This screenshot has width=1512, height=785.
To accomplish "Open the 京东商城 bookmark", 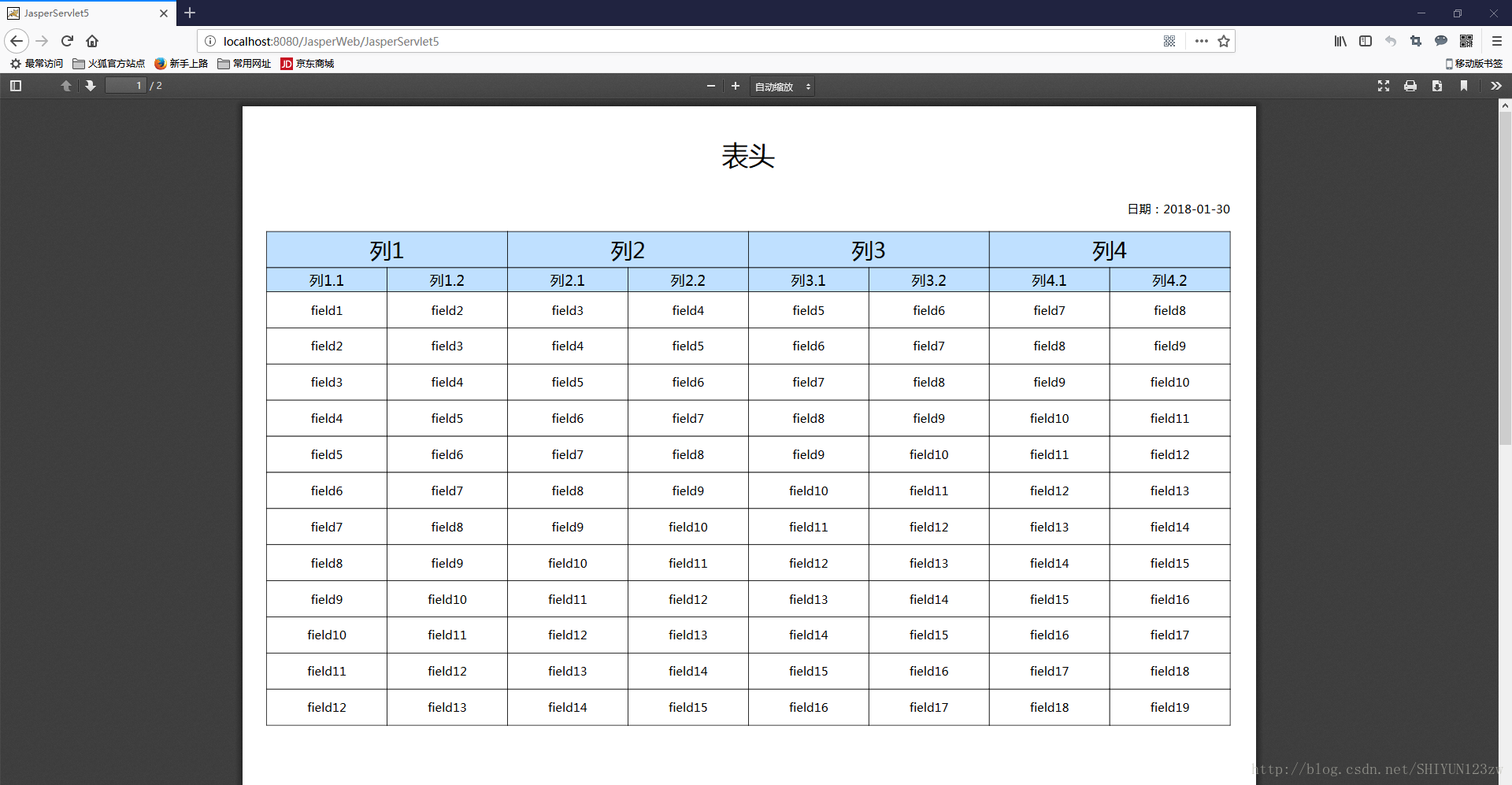I will (x=307, y=64).
